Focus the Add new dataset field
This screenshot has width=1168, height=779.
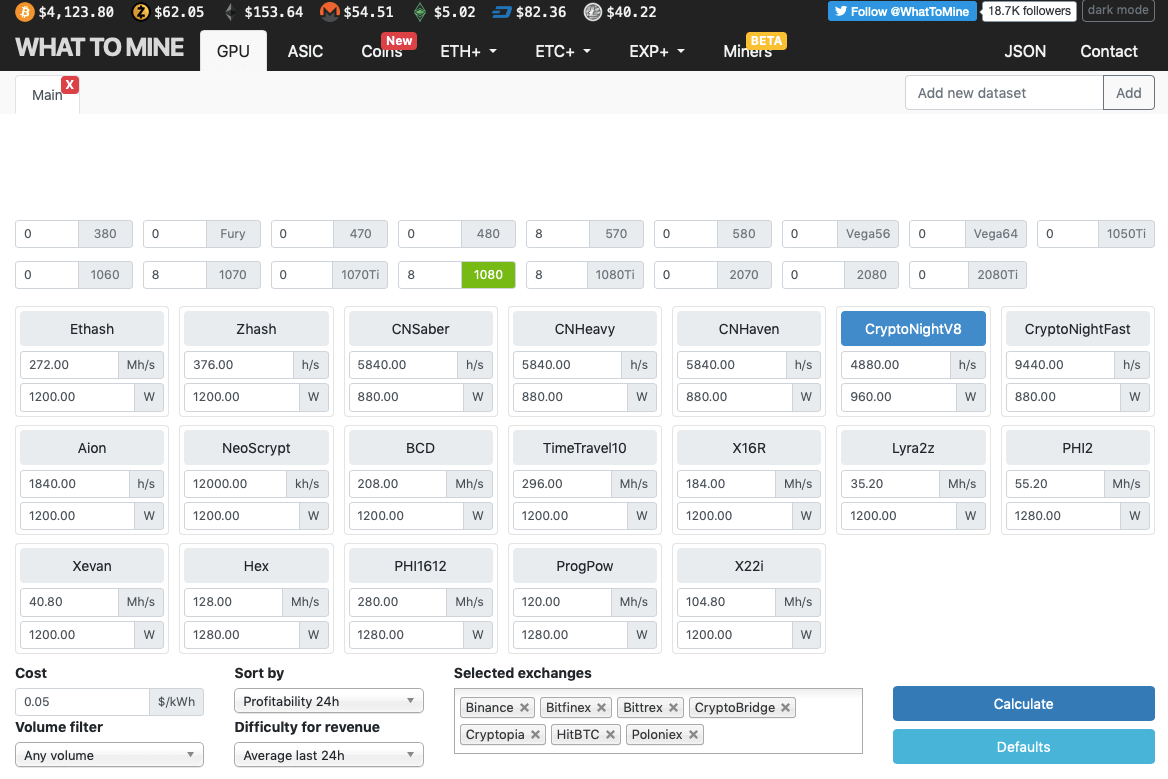1004,93
